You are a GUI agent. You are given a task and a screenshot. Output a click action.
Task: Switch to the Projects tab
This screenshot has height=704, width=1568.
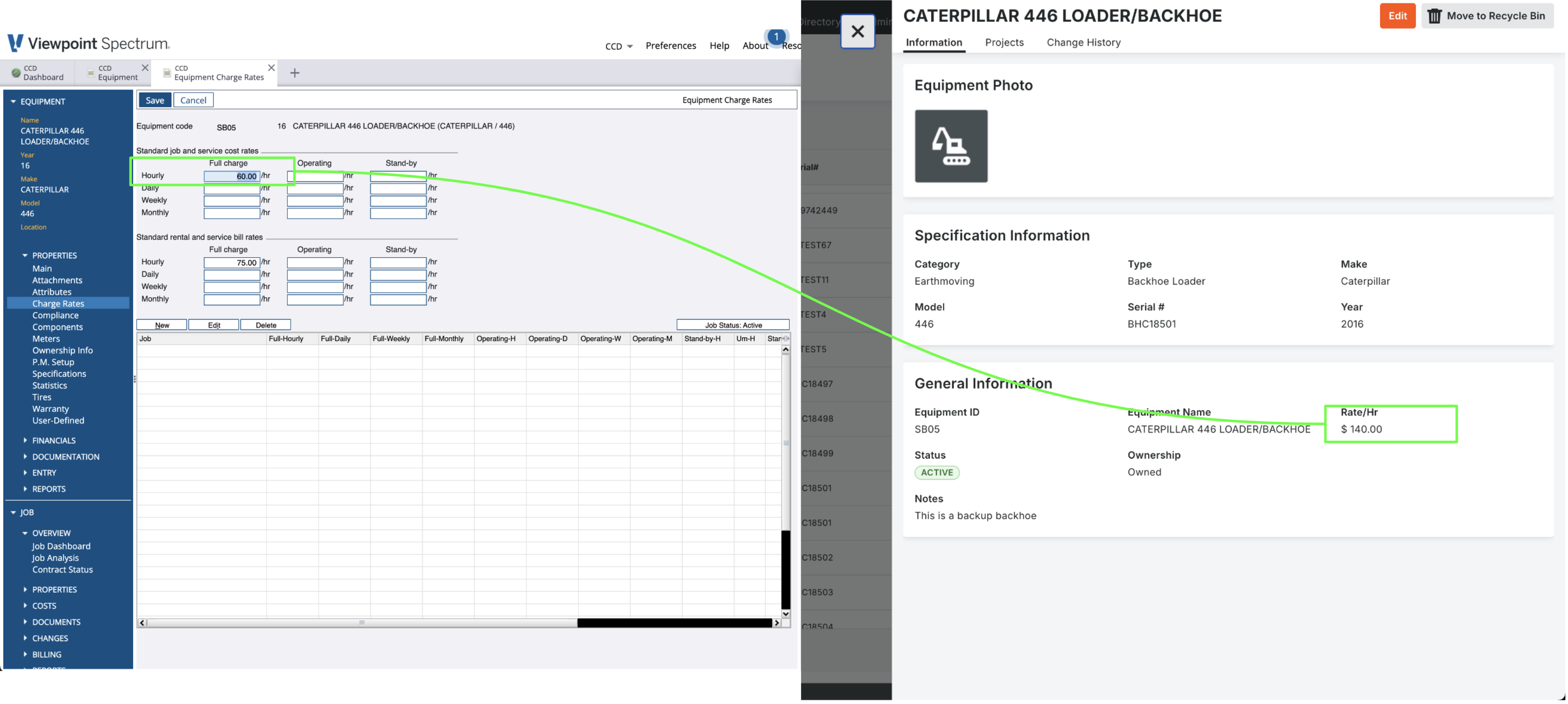[x=1003, y=42]
